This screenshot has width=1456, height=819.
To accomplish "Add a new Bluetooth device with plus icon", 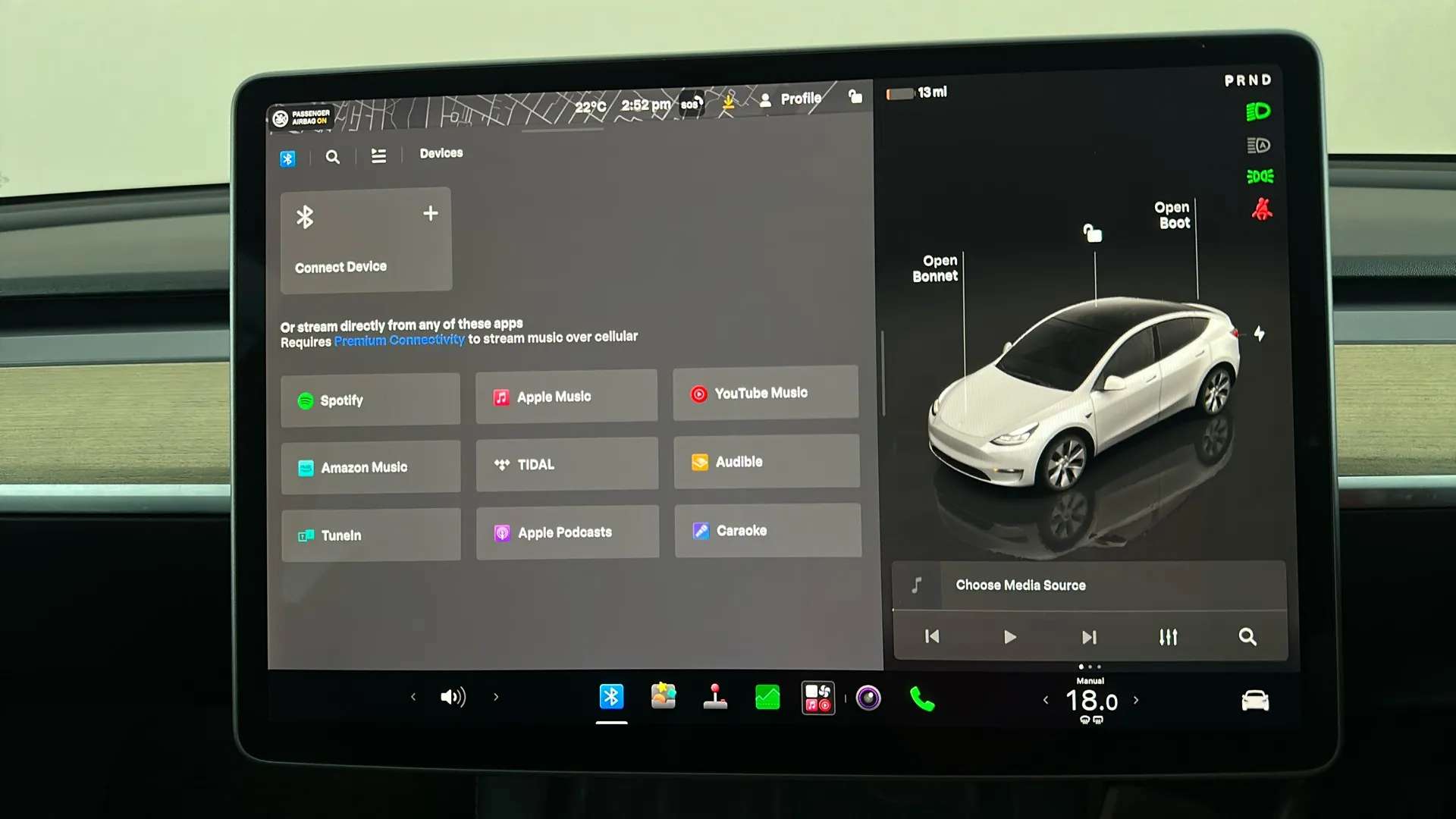I will (x=430, y=214).
